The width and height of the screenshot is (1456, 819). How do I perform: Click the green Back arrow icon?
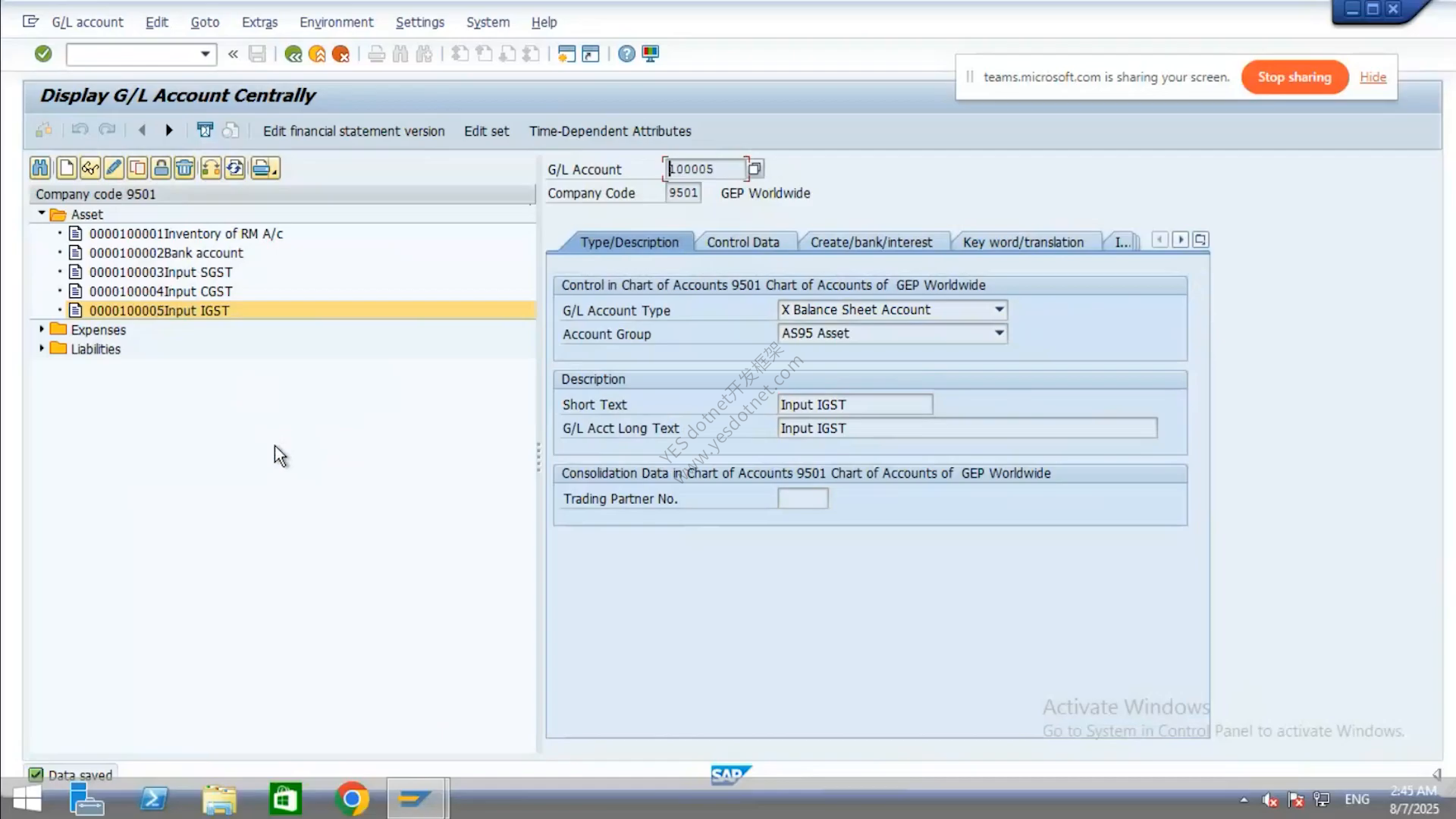[293, 54]
